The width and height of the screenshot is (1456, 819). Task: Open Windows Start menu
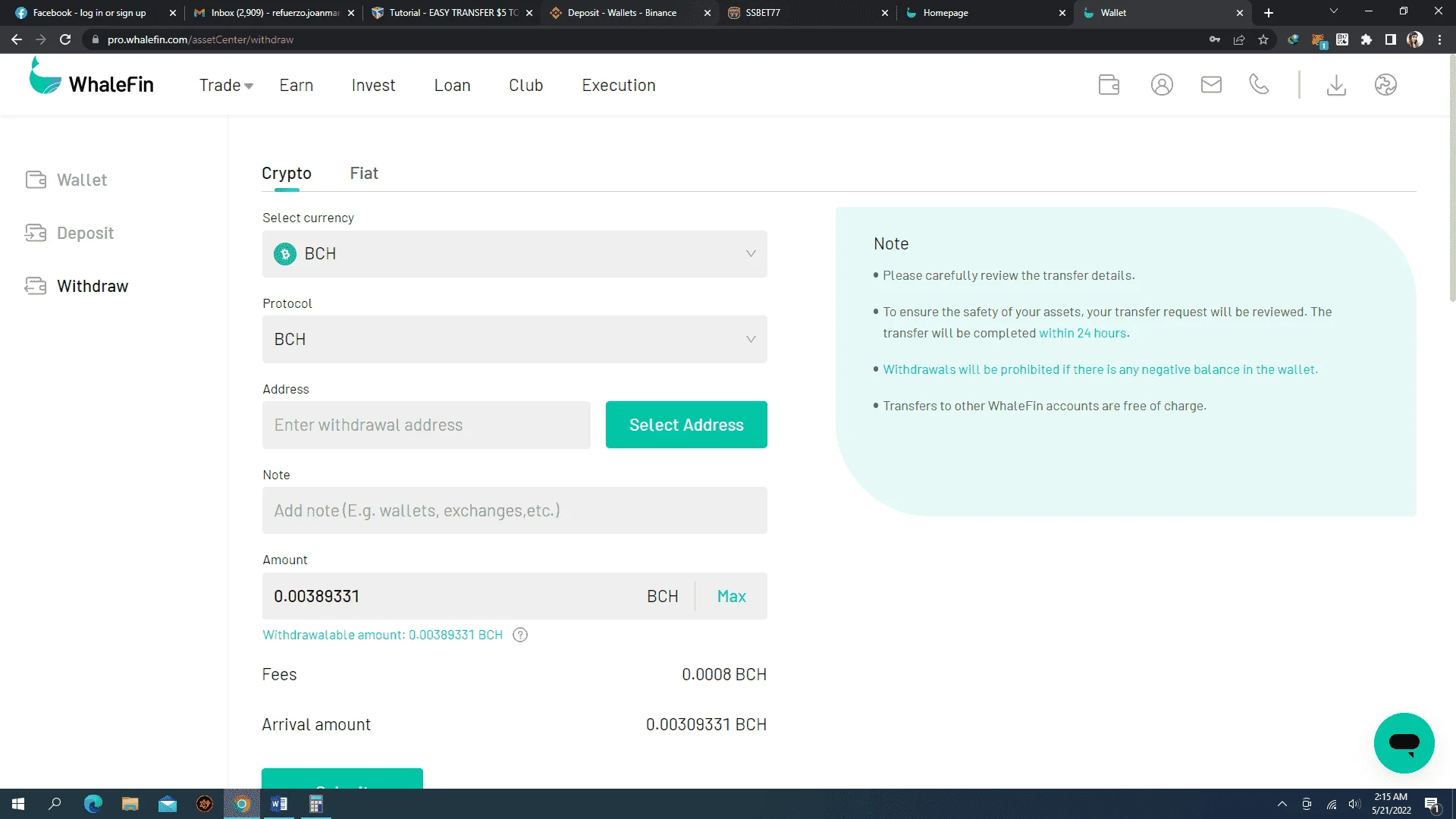18,804
